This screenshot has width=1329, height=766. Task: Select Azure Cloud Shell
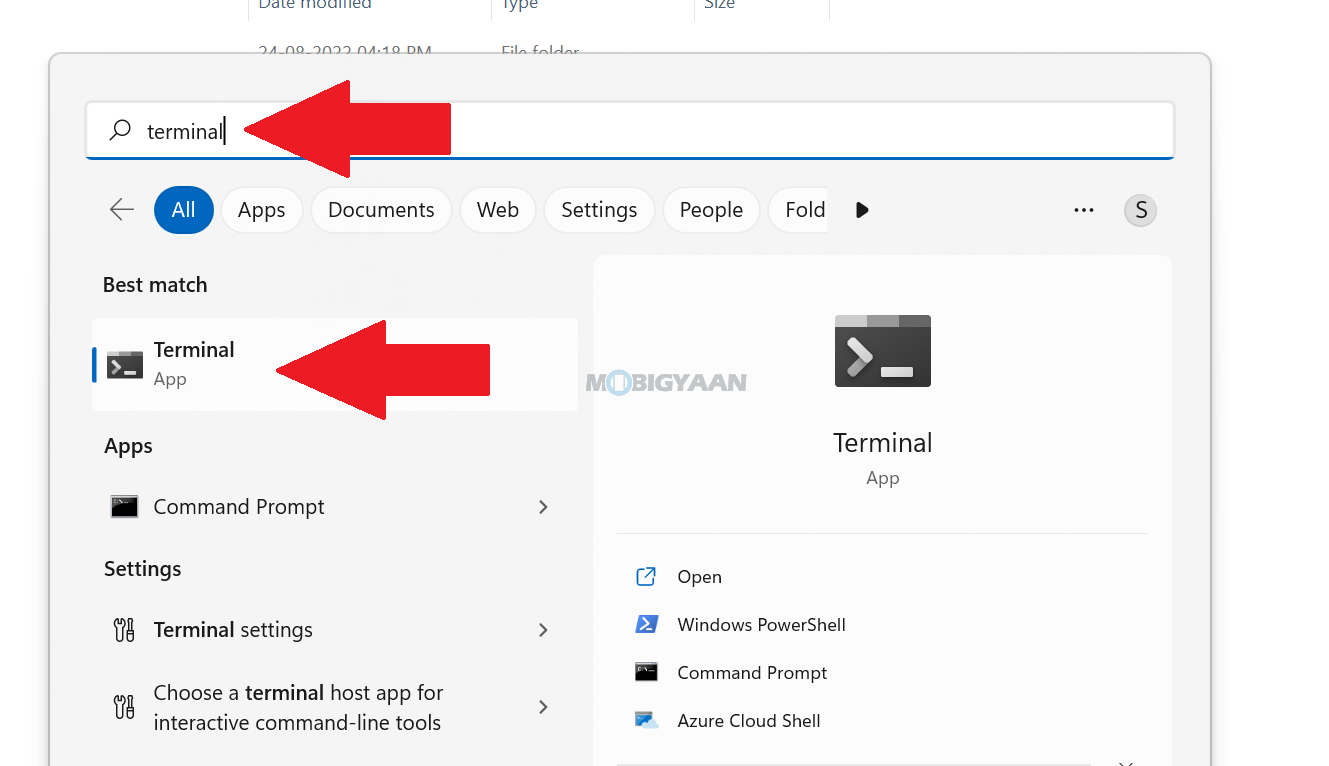point(749,720)
